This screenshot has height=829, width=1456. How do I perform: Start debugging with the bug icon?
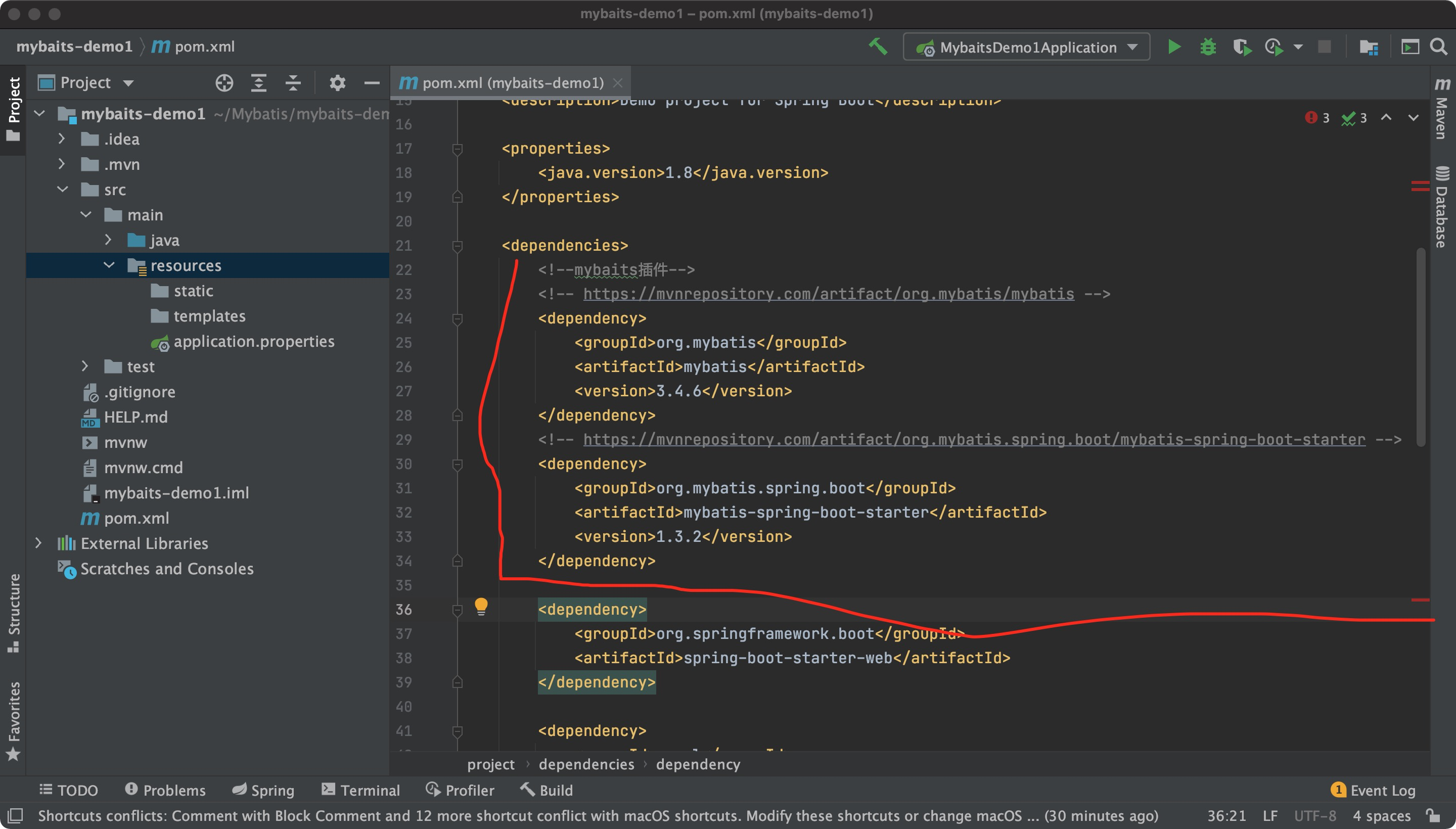1208,47
